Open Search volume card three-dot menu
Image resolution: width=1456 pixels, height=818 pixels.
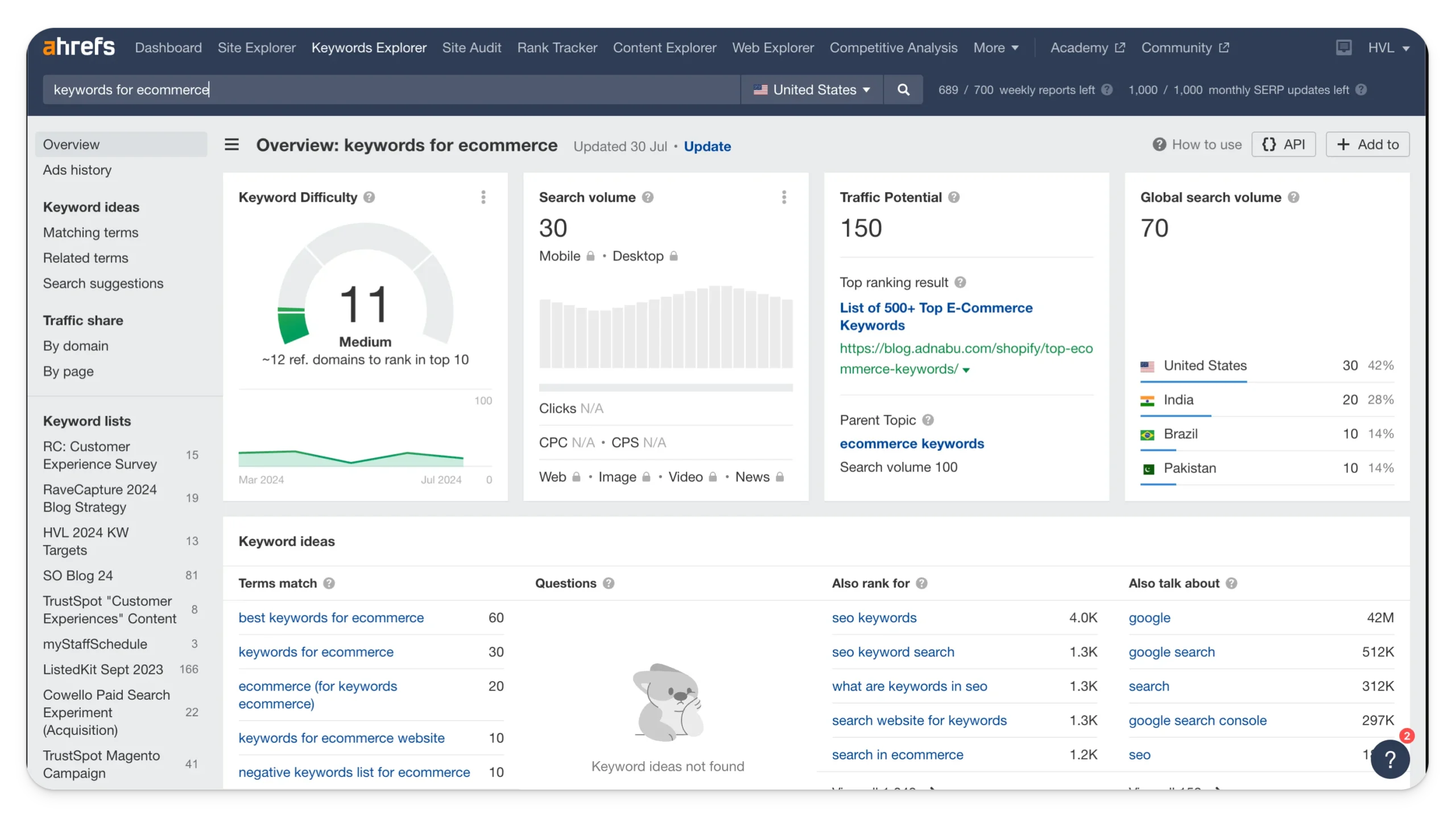coord(784,197)
